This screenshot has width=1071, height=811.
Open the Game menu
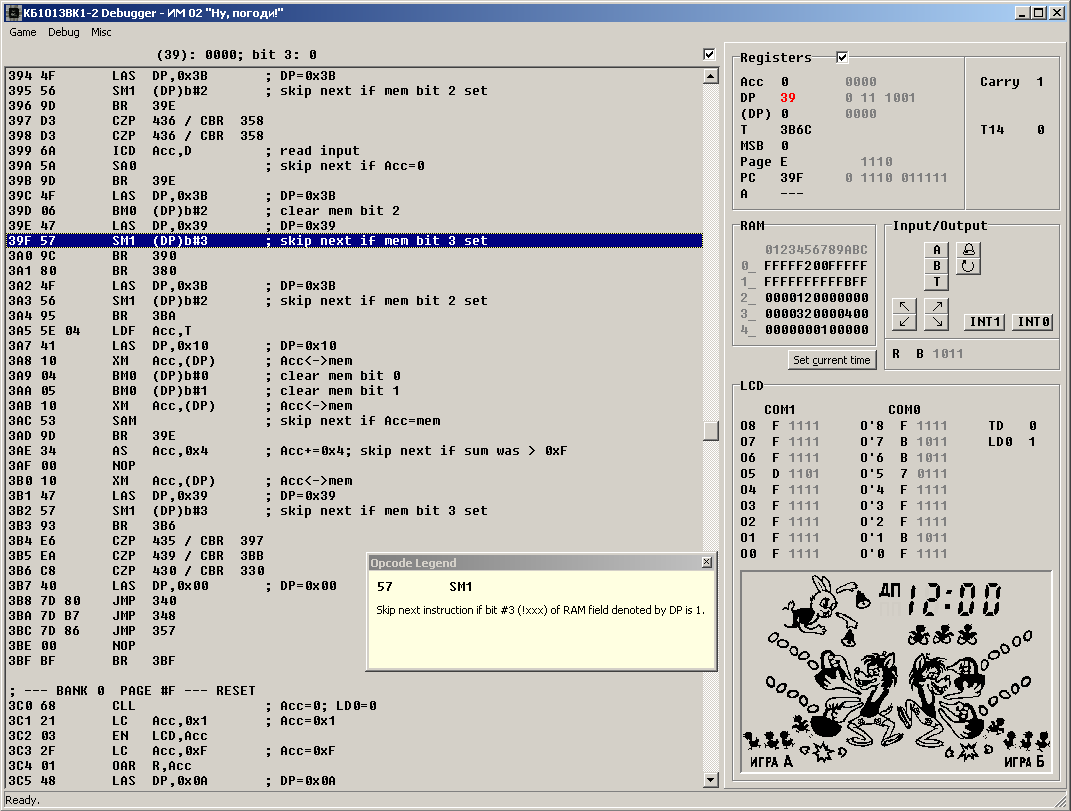coord(23,32)
